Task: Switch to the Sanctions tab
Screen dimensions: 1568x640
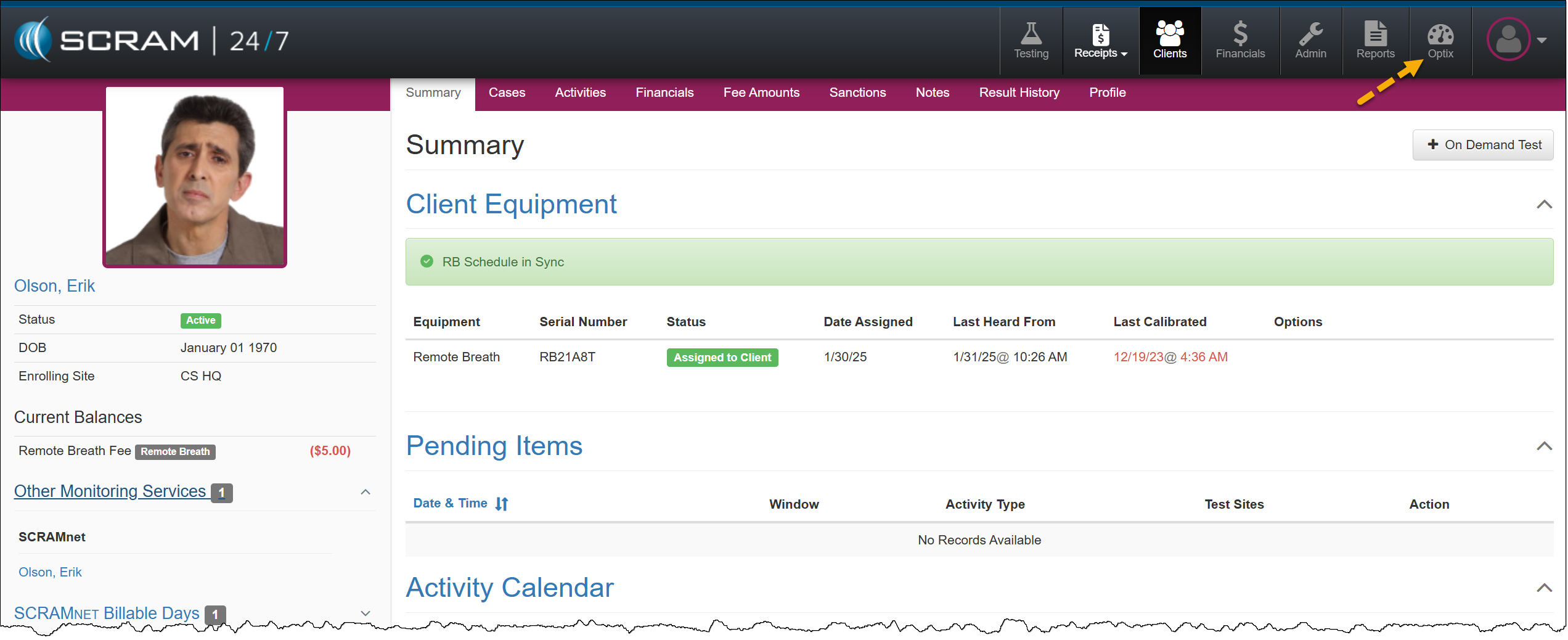Action: tap(857, 92)
